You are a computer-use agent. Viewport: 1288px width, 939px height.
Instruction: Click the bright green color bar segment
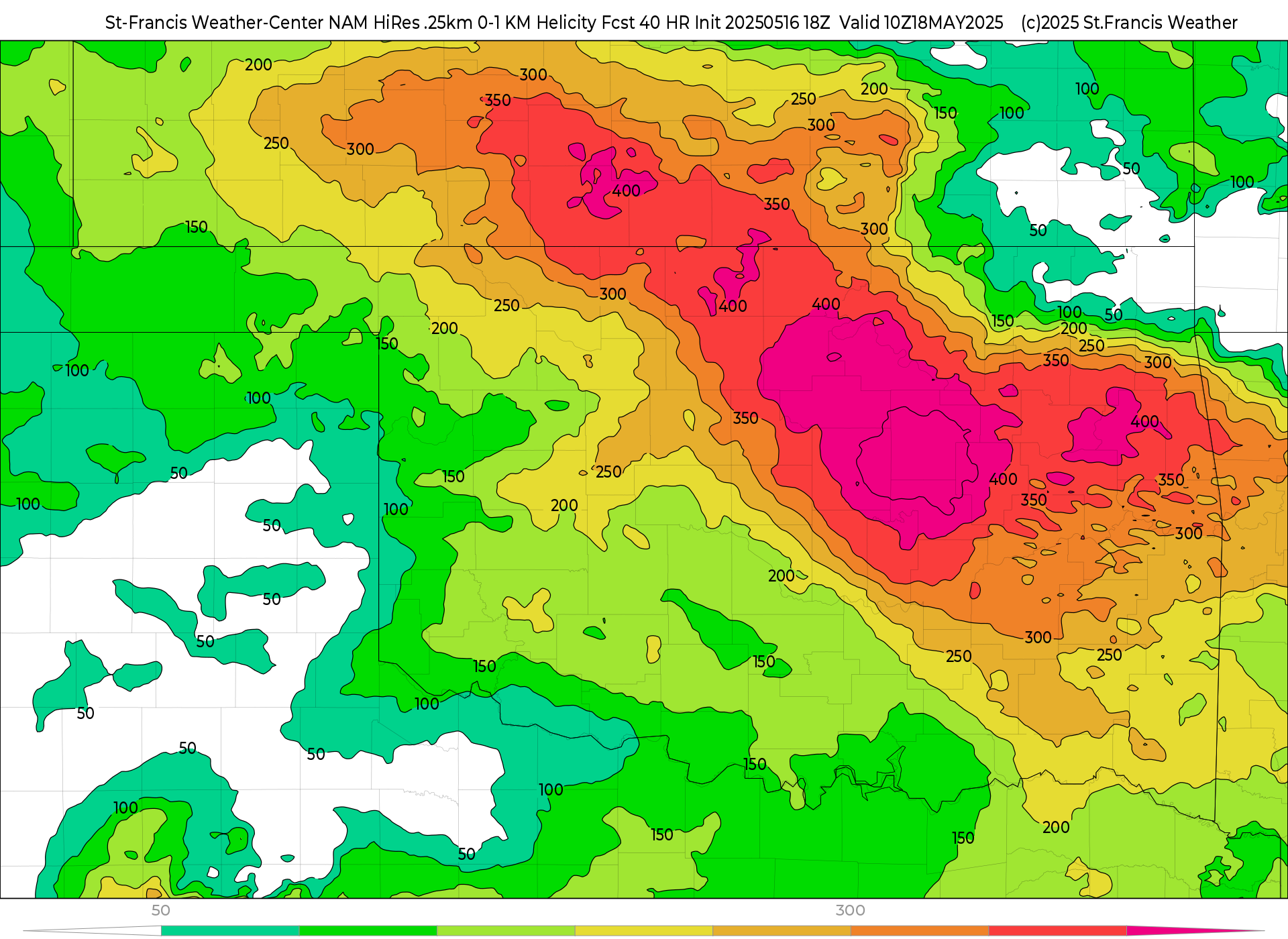tap(368, 931)
